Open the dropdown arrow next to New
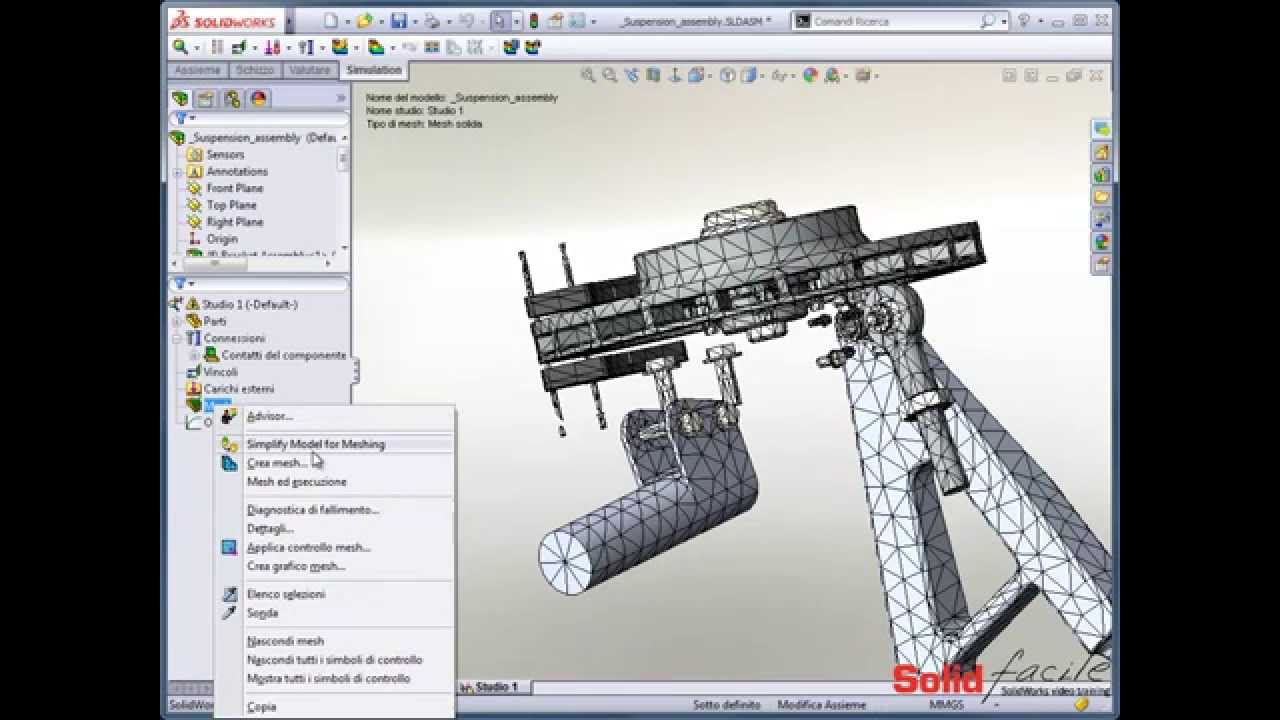 [x=347, y=21]
